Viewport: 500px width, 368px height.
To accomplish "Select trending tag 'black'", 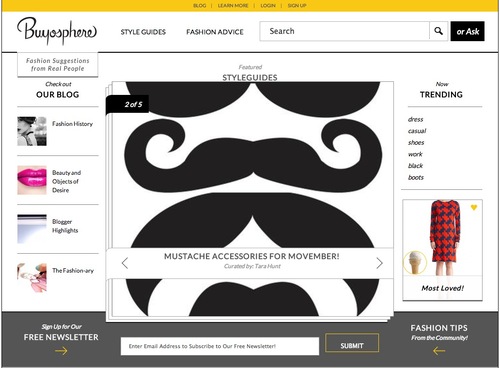I will pyautogui.click(x=415, y=166).
